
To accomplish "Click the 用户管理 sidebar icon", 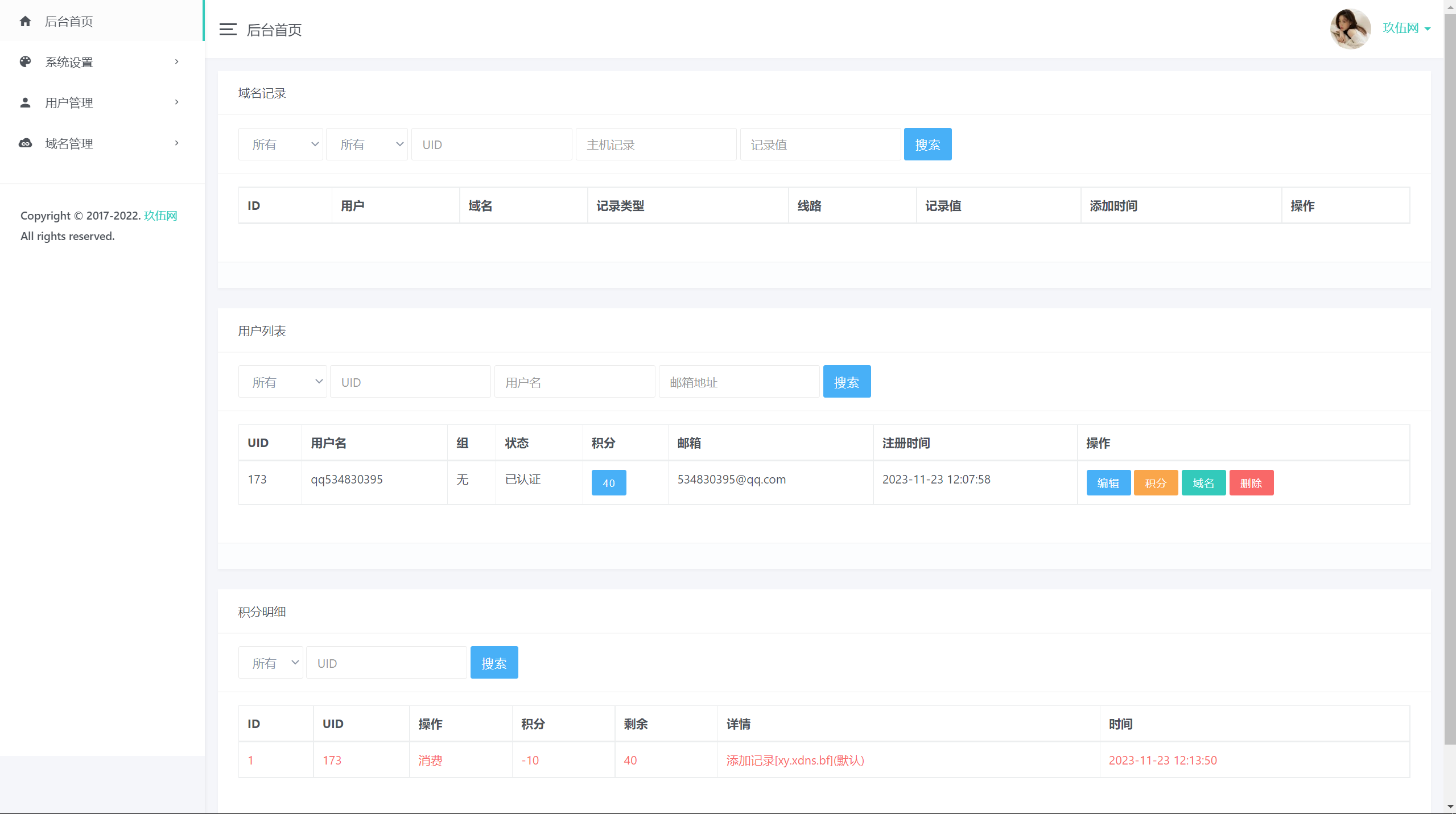I will (24, 102).
